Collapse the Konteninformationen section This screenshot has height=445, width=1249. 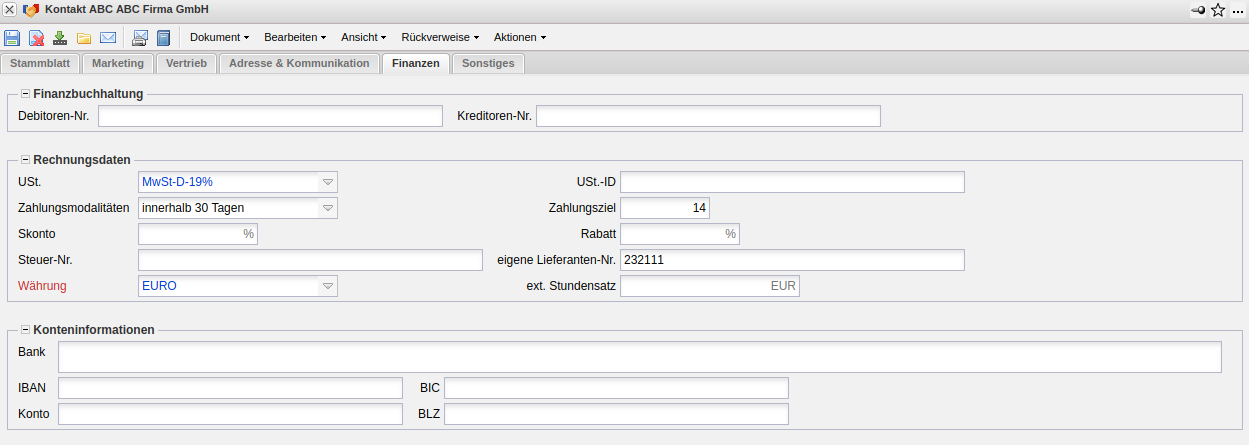coord(25,330)
